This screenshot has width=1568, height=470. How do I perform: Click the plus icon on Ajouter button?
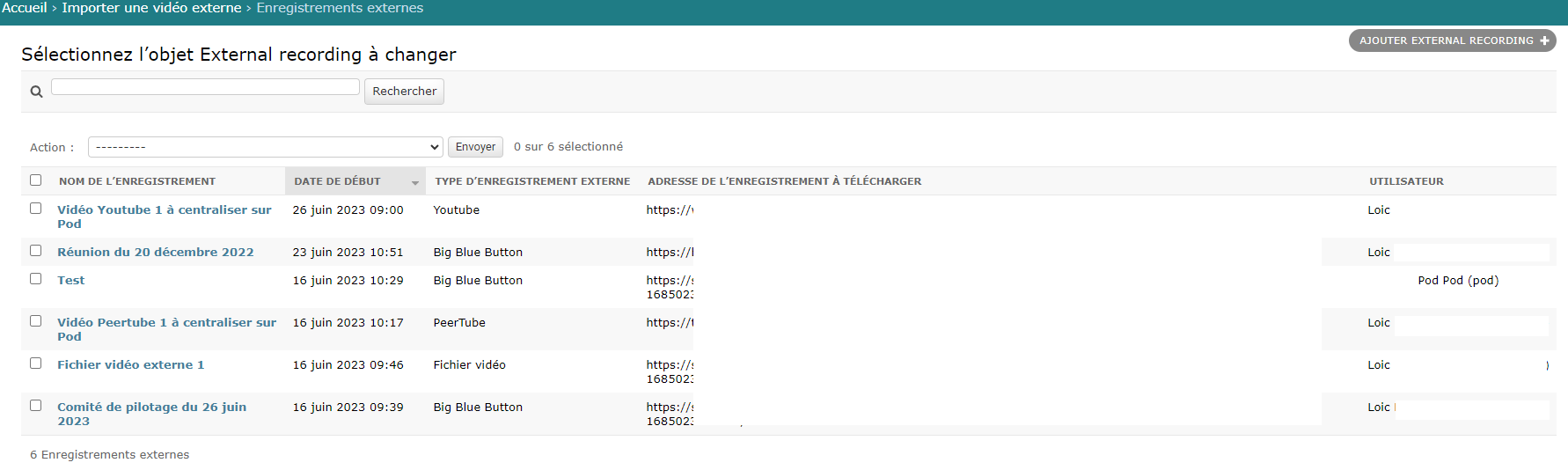[1544, 40]
